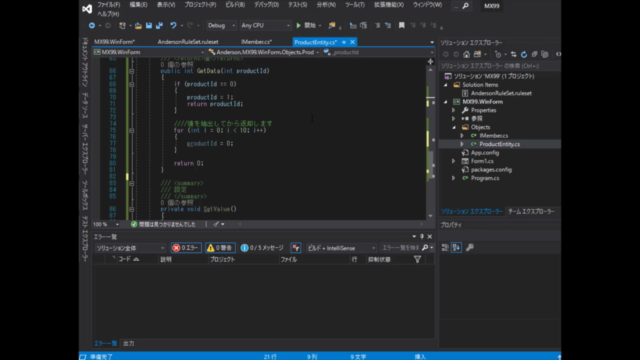Click the Alphabetical sort icon in the Properties panel
The width and height of the screenshot is (640, 360).
click(456, 247)
